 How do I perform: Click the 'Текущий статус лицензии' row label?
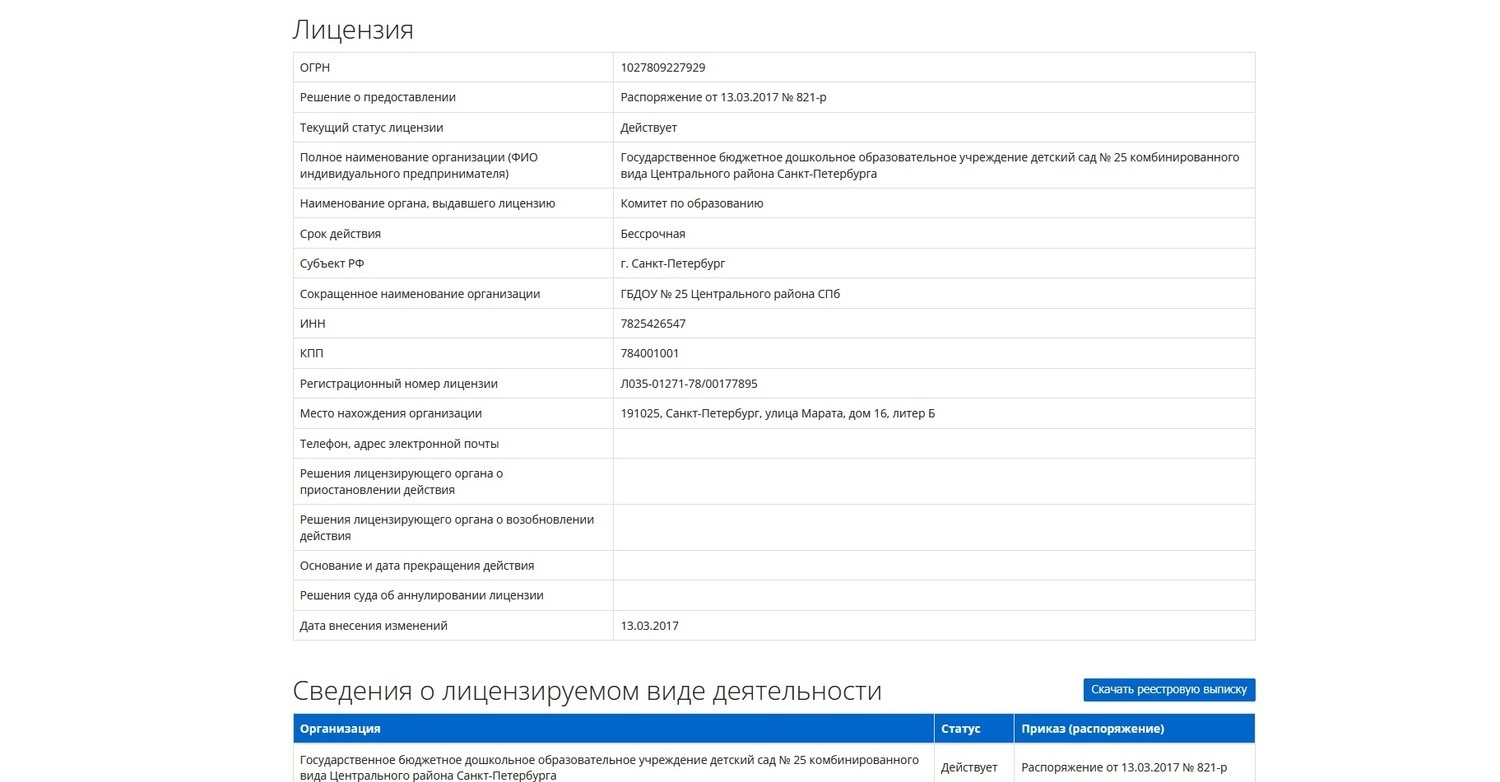point(371,128)
